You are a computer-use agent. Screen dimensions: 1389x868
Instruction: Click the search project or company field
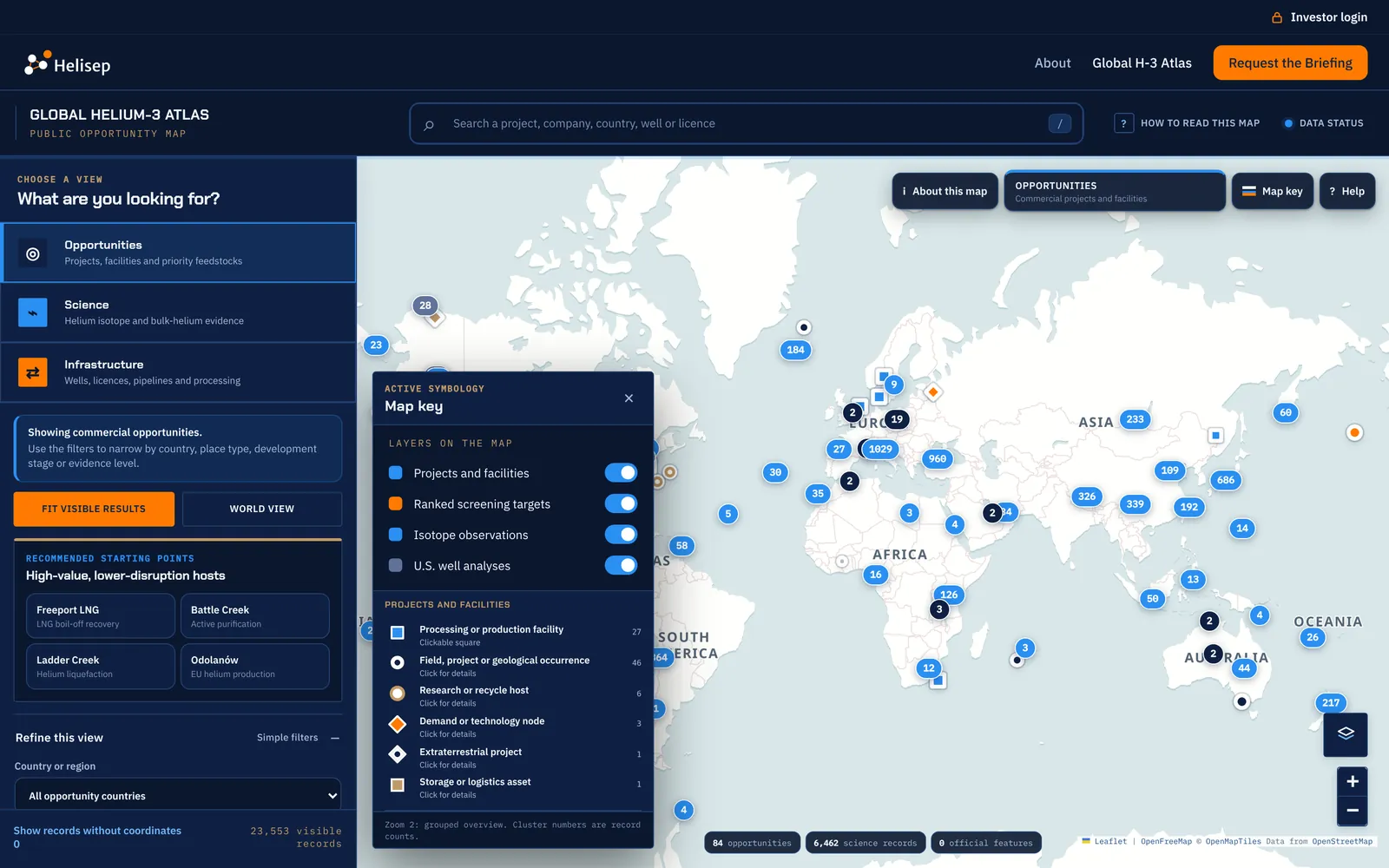tap(747, 123)
